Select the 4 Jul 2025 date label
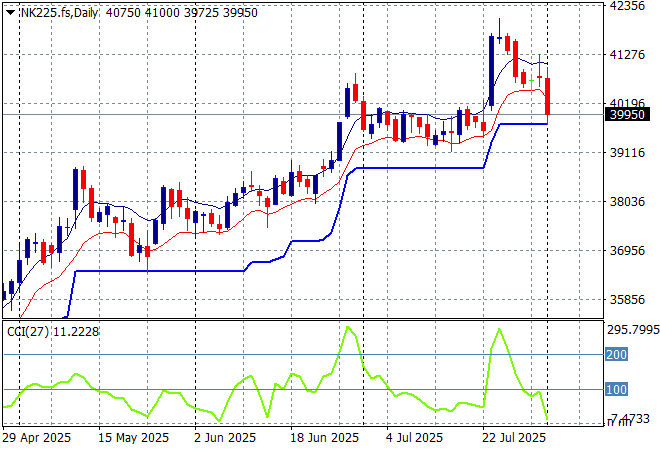Image resolution: width=660 pixels, height=450 pixels. coord(414,438)
